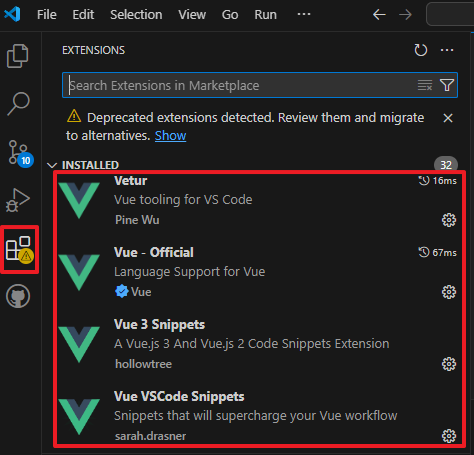474x455 pixels.
Task: Open Source Control view with 10 badge
Action: (x=20, y=153)
